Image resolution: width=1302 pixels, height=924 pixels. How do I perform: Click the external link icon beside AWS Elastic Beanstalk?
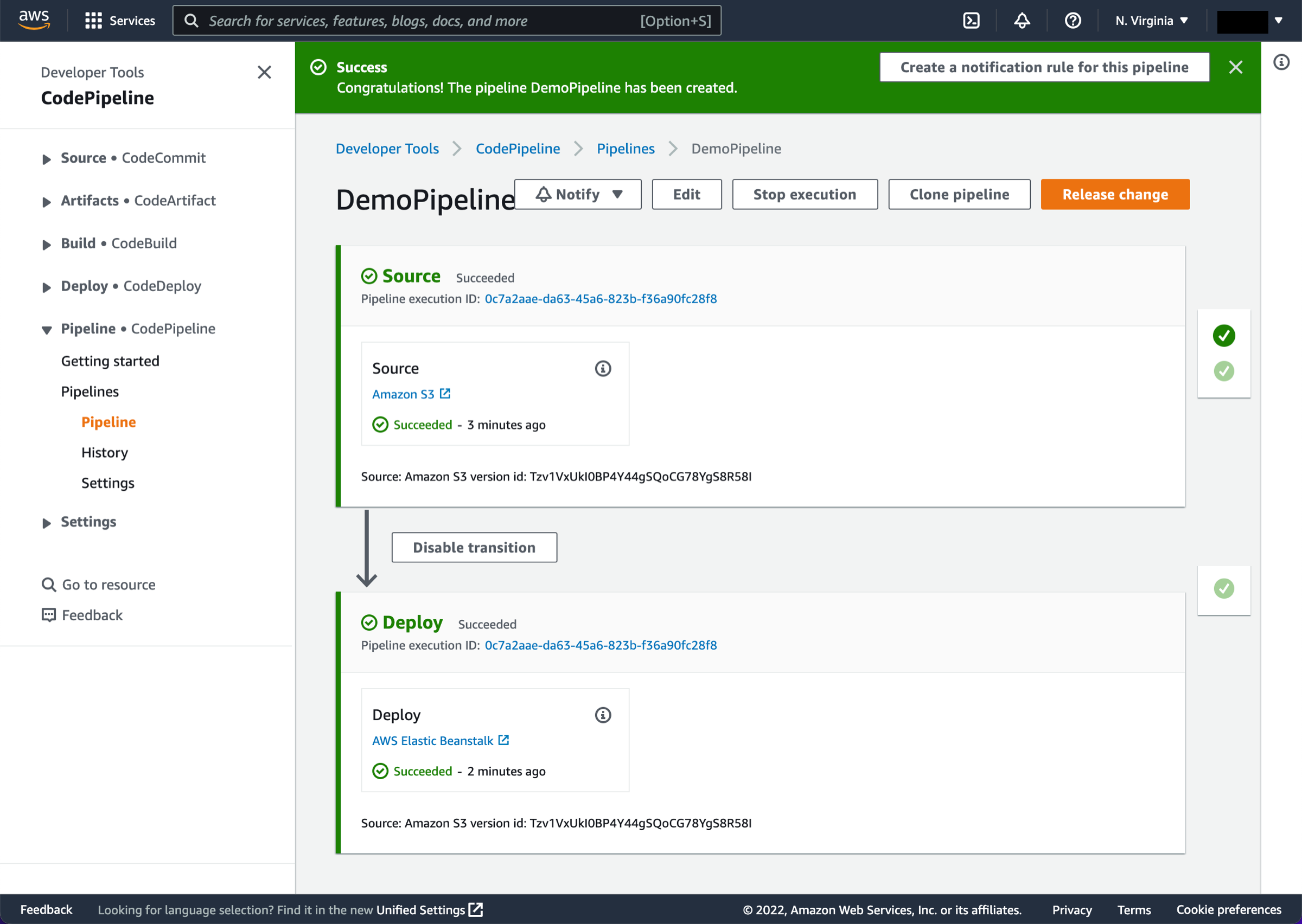pyautogui.click(x=503, y=740)
